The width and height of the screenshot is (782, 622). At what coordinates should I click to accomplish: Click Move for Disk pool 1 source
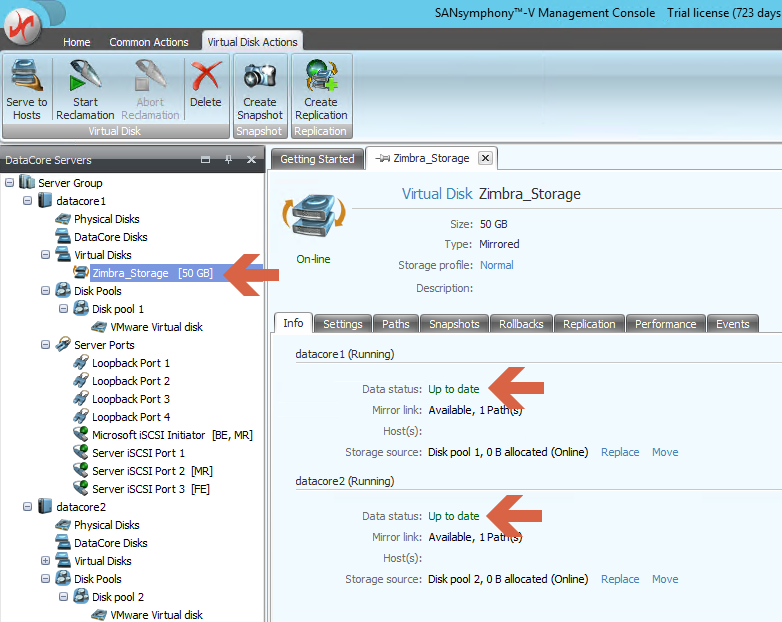tap(665, 452)
